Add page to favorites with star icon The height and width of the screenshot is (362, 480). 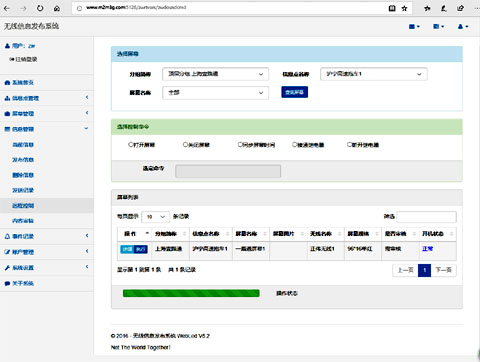(404, 8)
